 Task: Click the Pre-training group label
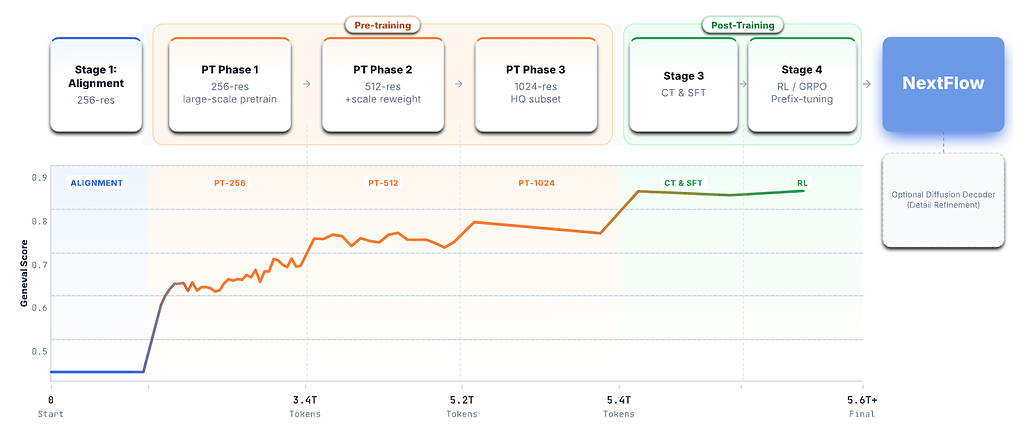point(383,24)
